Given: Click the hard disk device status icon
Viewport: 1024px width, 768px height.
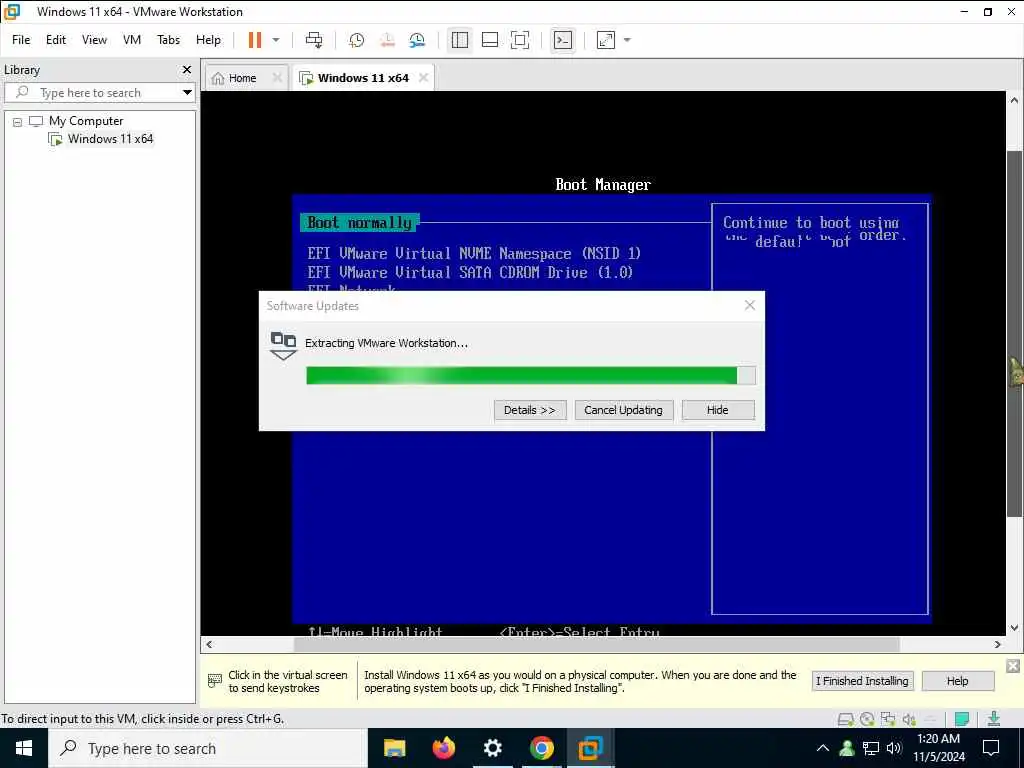Looking at the screenshot, I should [x=846, y=720].
